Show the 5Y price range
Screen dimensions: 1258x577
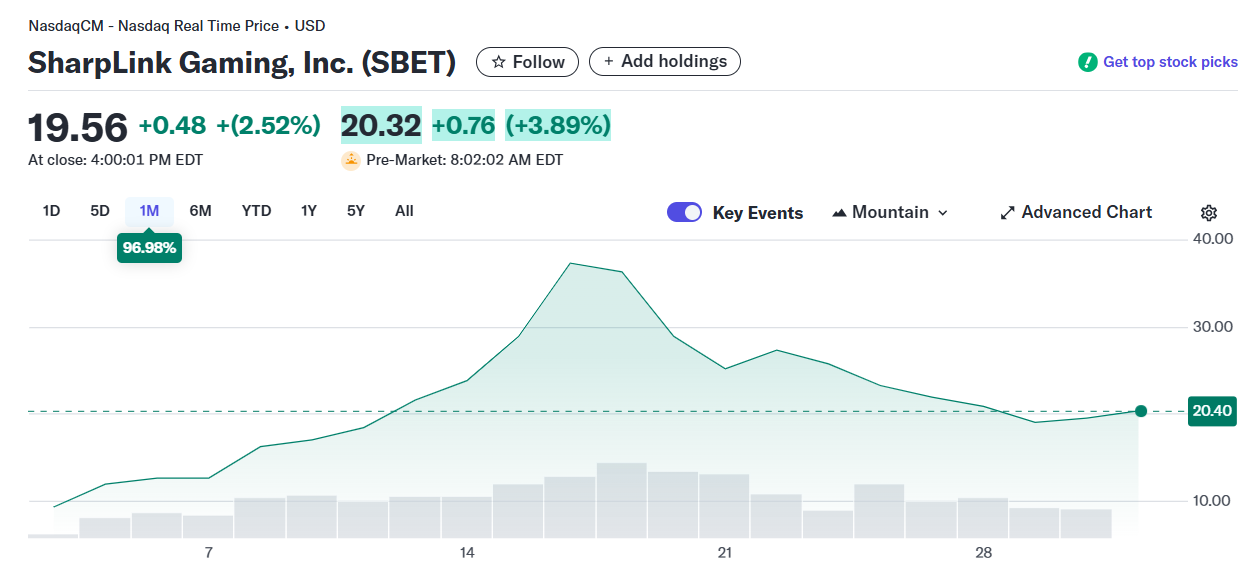pyautogui.click(x=356, y=211)
